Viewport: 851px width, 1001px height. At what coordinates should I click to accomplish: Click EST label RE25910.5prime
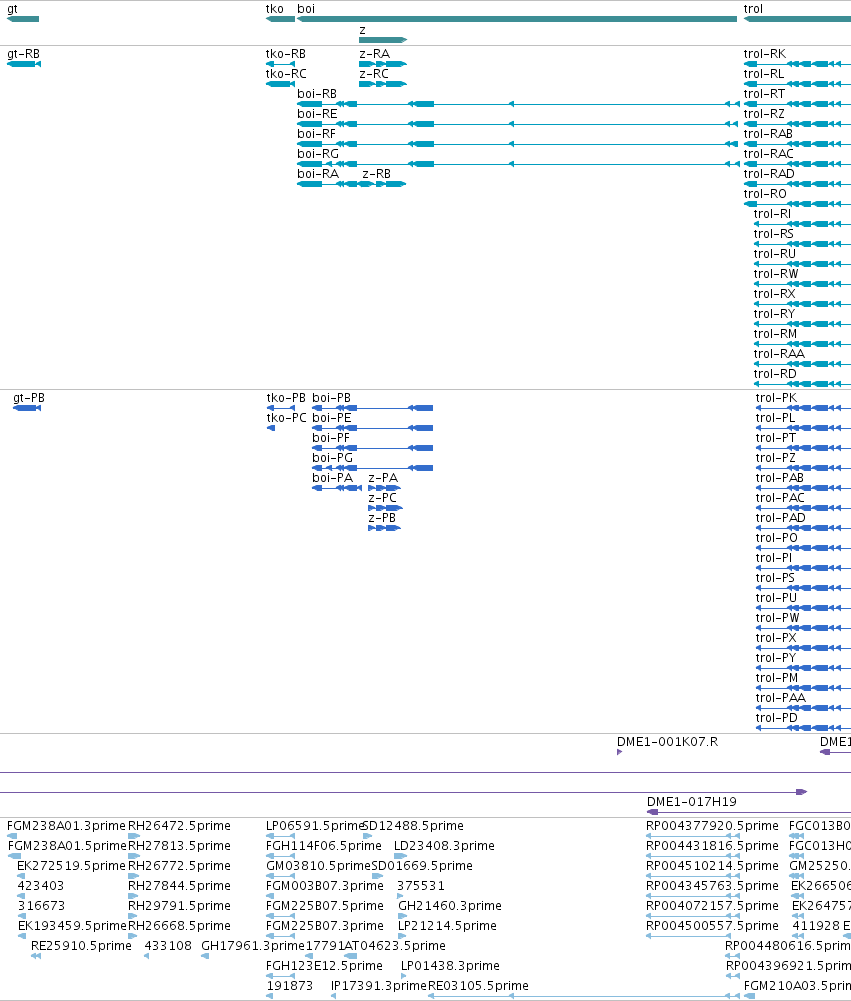tap(81, 945)
